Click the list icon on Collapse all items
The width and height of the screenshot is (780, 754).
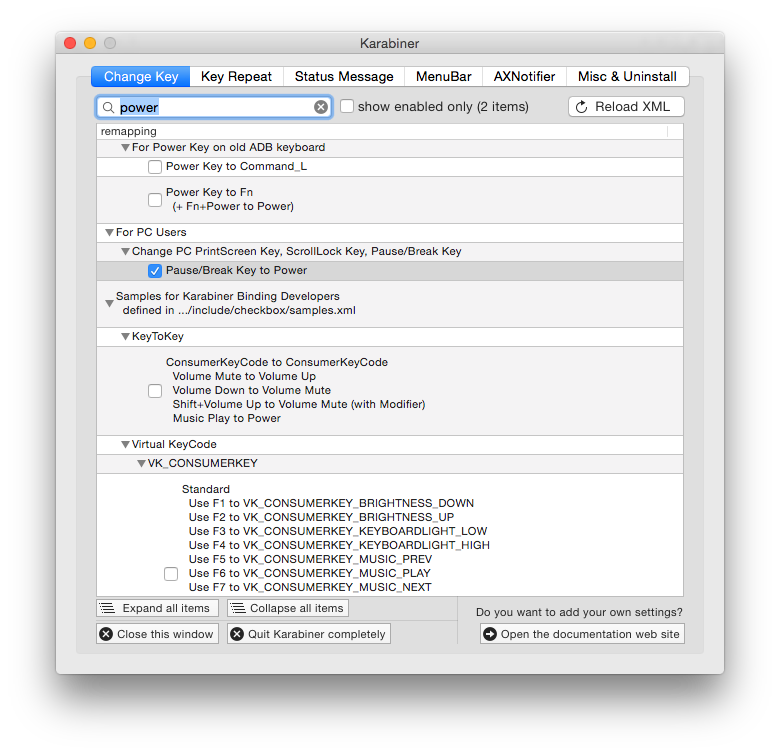238,608
